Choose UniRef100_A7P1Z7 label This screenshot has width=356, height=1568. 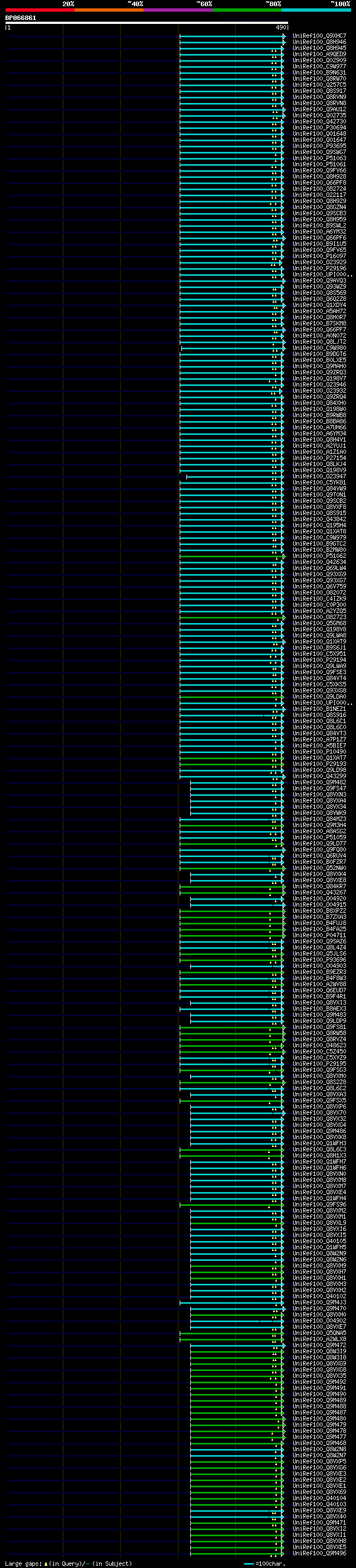pyautogui.click(x=319, y=739)
